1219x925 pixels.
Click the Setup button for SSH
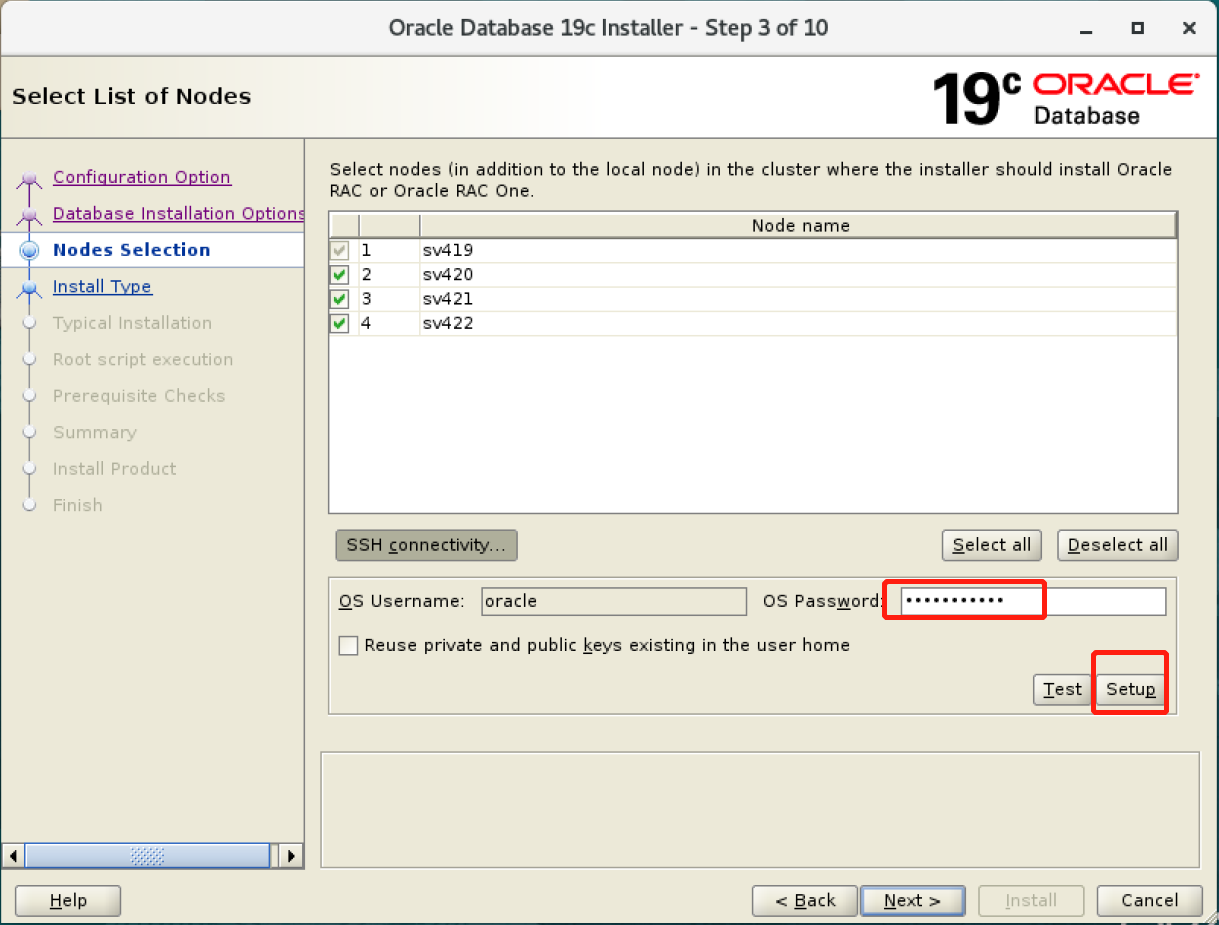click(1131, 689)
